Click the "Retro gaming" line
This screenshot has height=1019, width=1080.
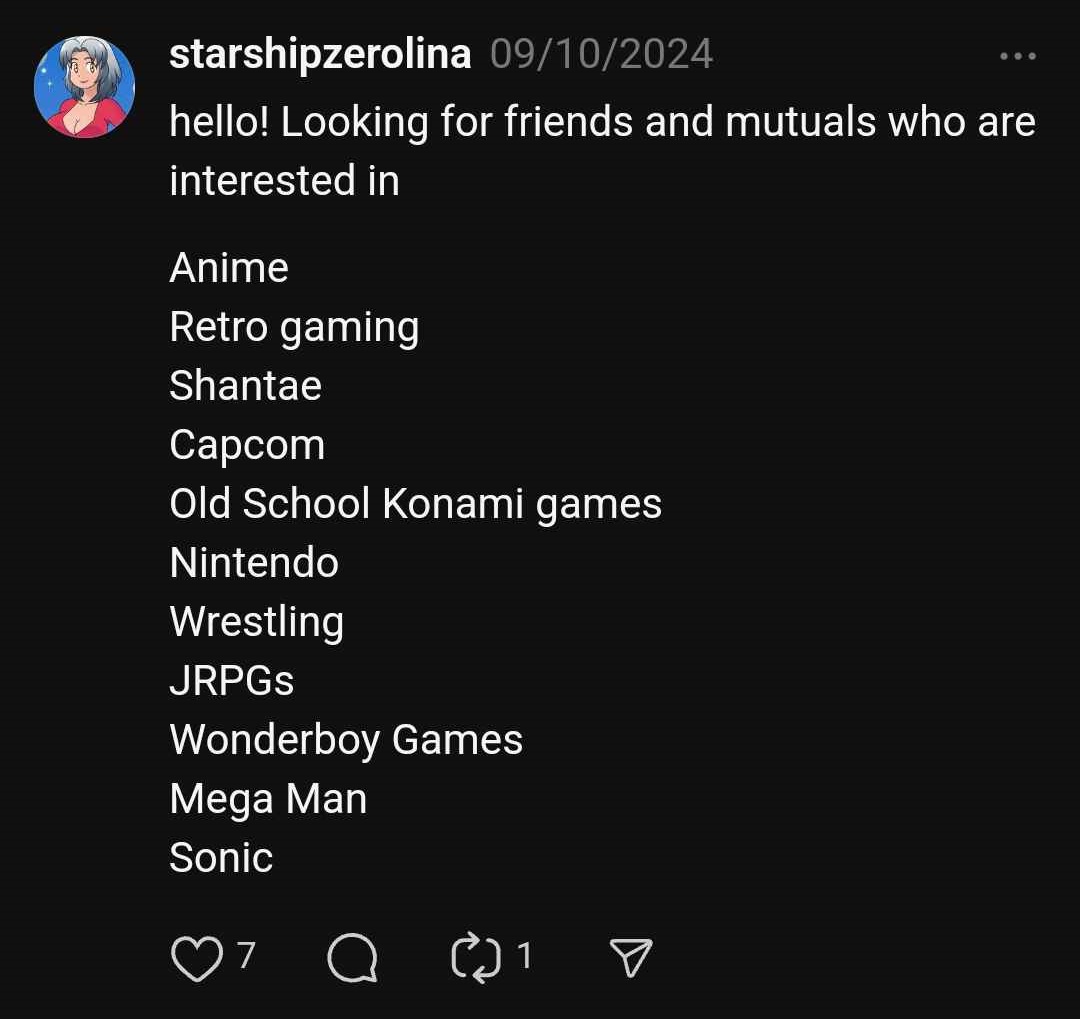click(294, 327)
